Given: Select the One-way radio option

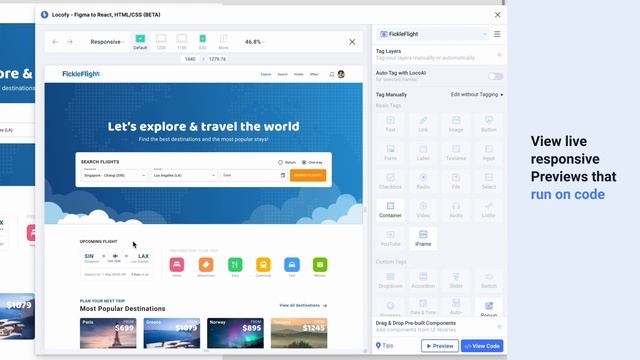Looking at the screenshot, I should [312, 162].
